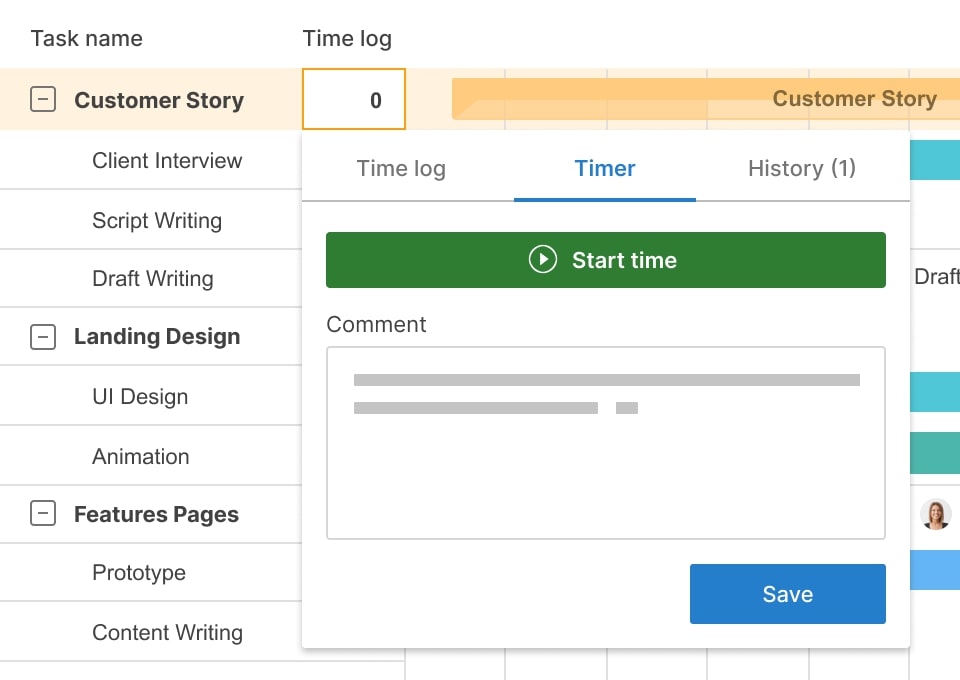The image size is (960, 680).
Task: Select the UI Design task
Action: click(x=140, y=397)
